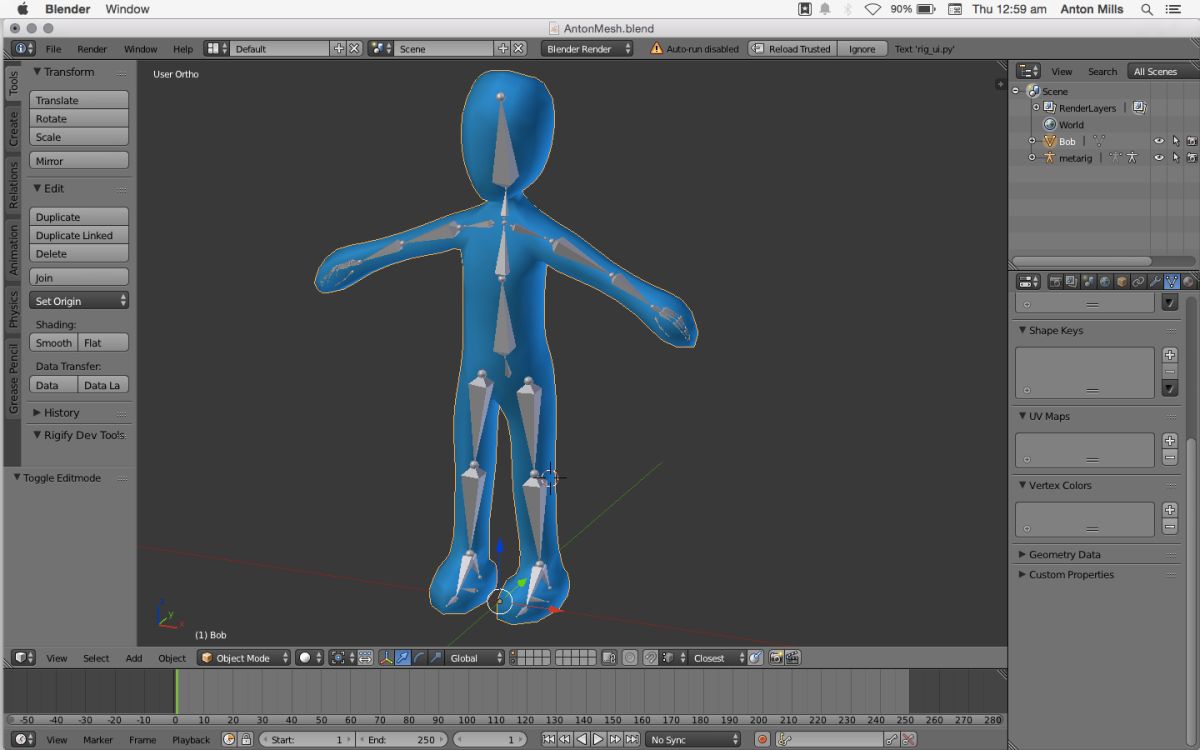
Task: Open the Scene properties tab
Action: click(1089, 282)
